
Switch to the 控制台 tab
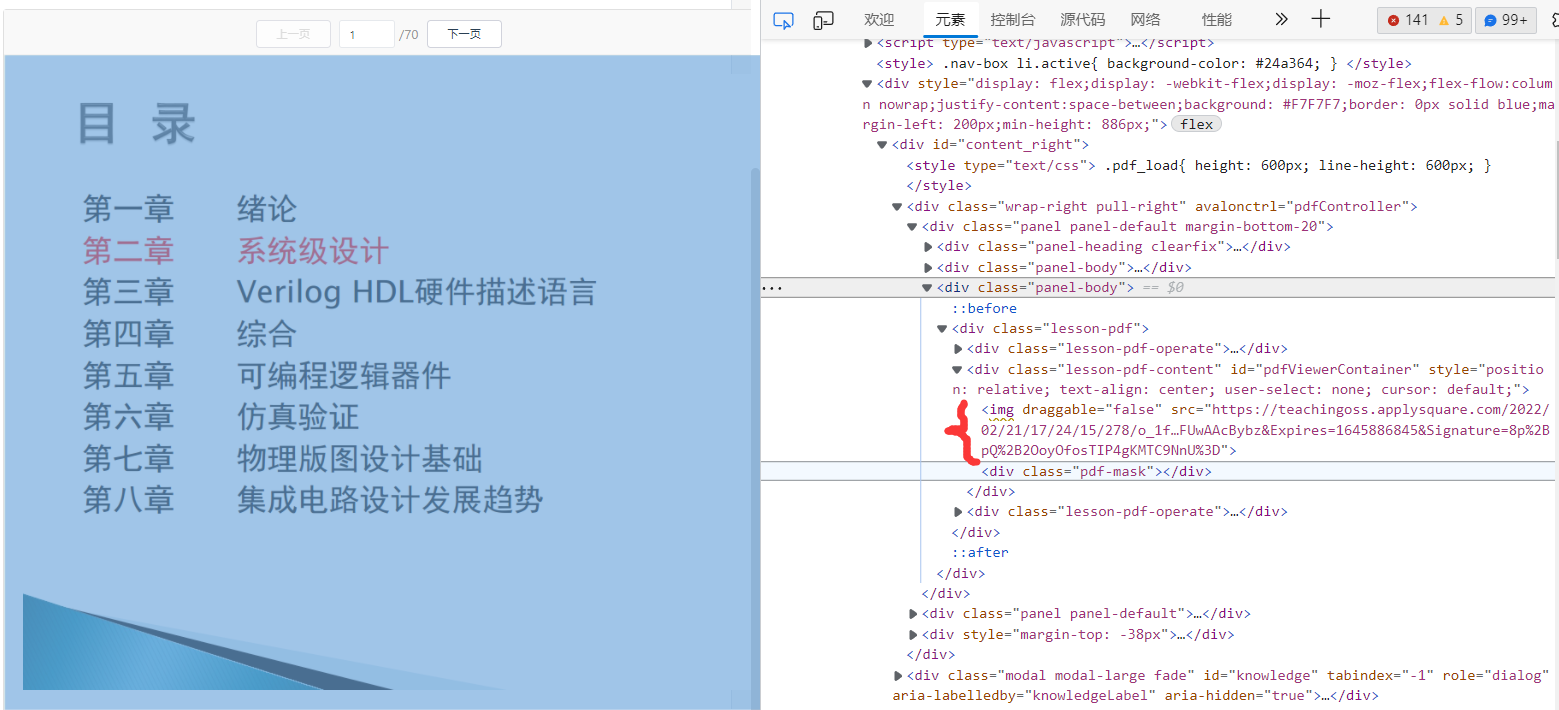[1013, 19]
